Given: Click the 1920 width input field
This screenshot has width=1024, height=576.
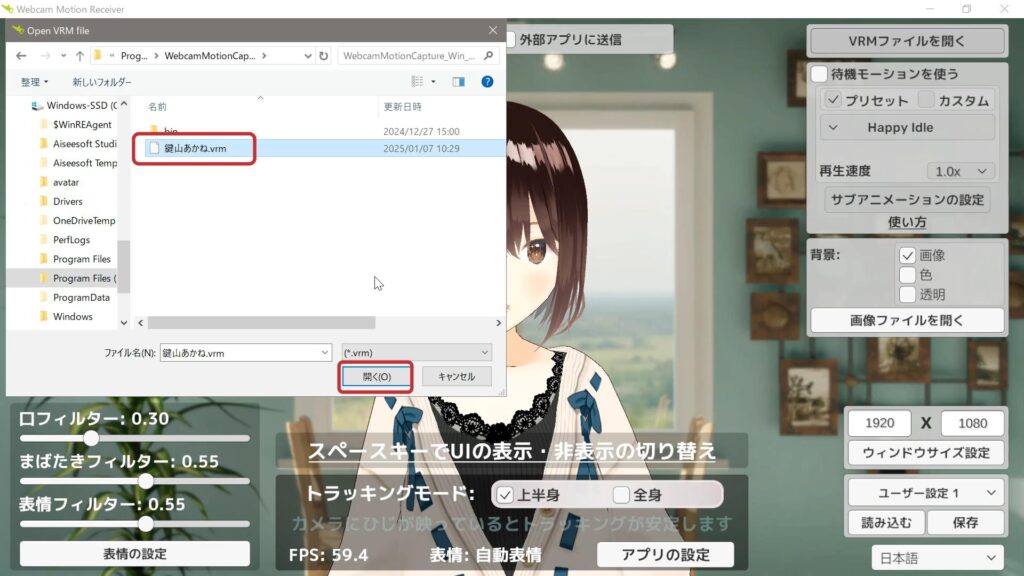Looking at the screenshot, I should coord(880,423).
